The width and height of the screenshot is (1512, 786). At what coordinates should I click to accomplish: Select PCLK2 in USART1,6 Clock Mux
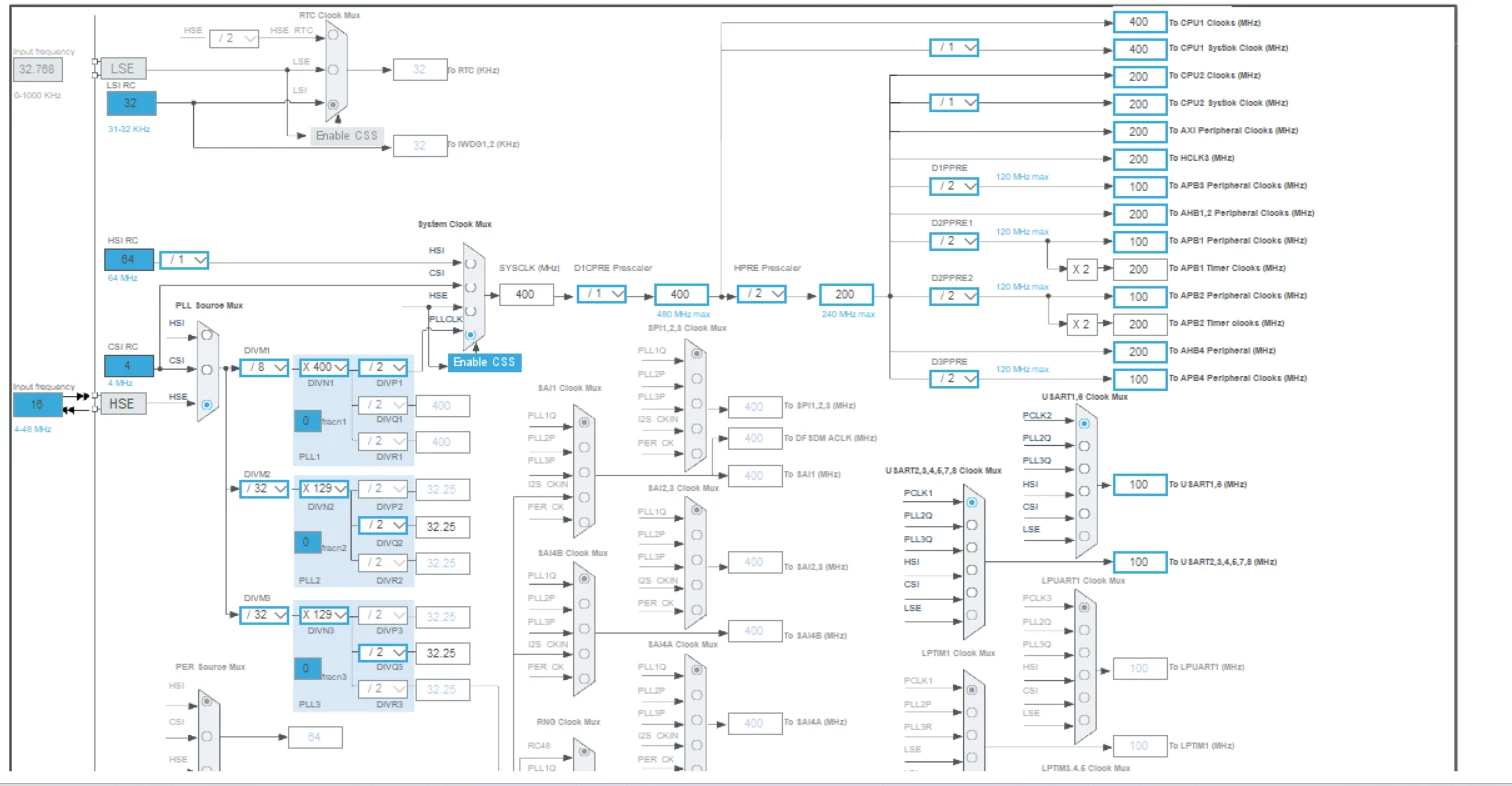1084,422
